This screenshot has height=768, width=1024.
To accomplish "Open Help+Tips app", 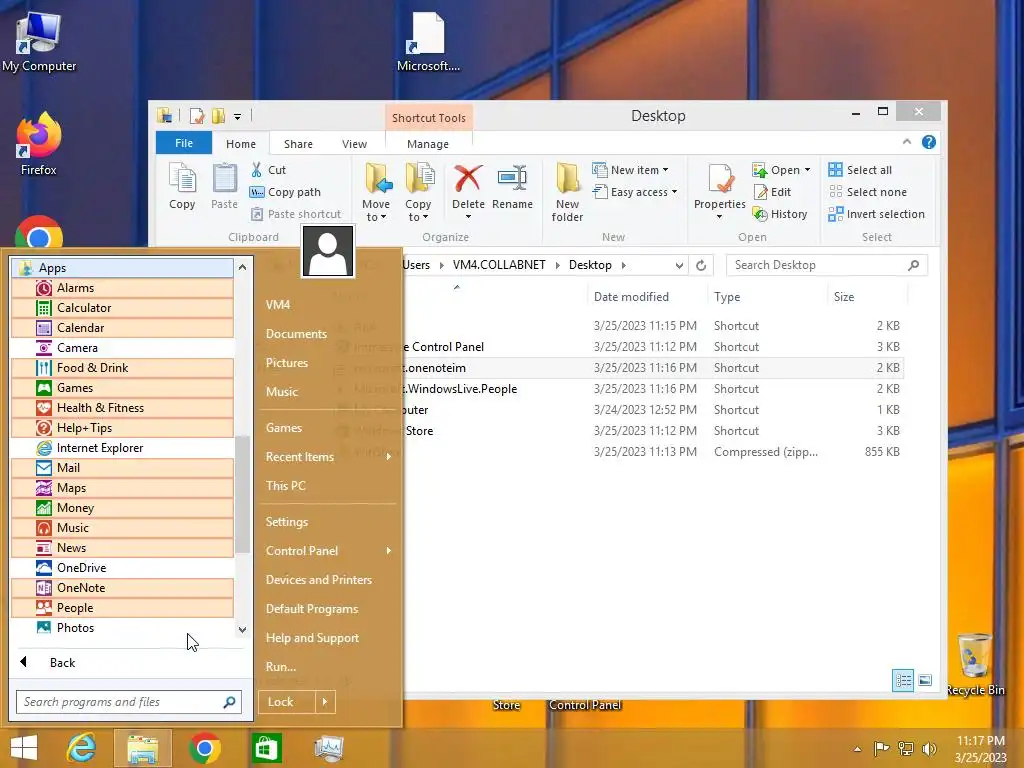I will coord(122,428).
